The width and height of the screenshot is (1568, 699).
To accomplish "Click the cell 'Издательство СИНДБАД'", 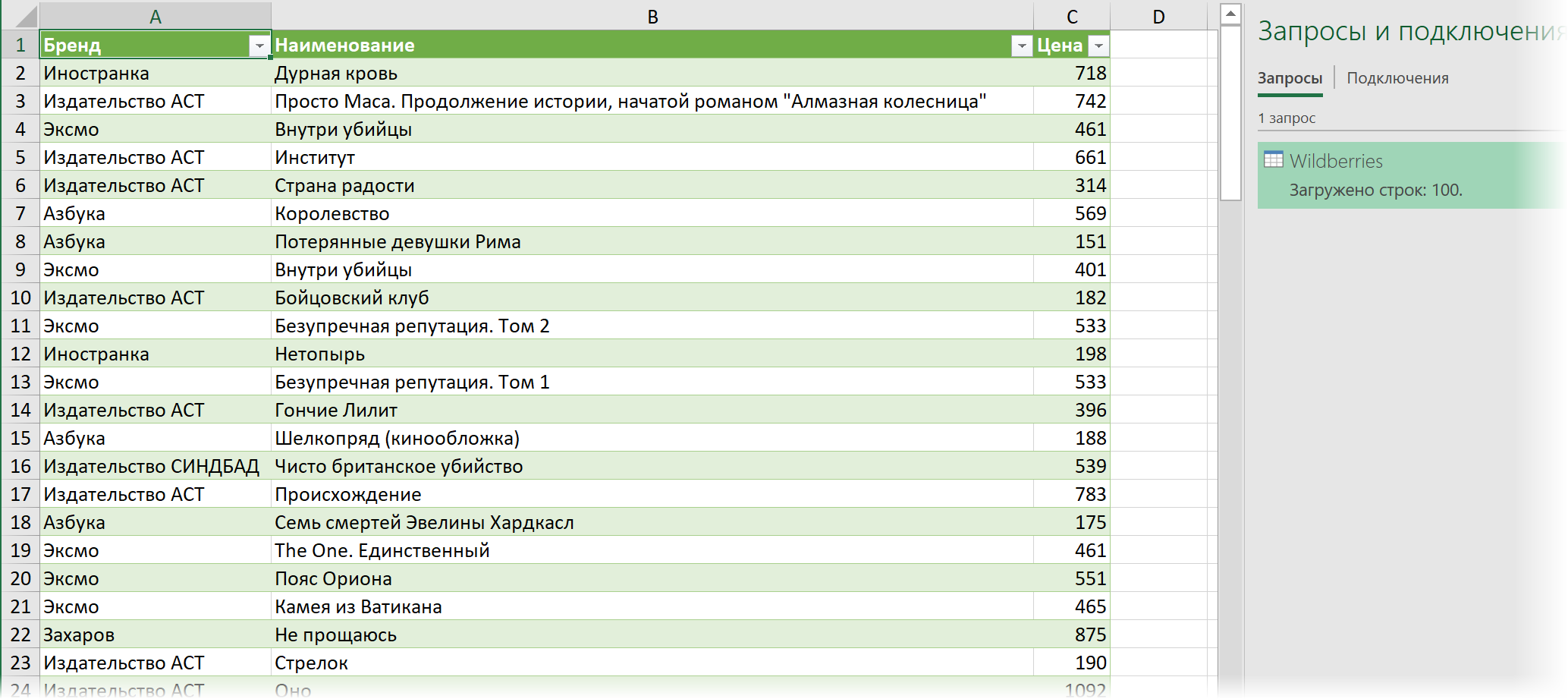I will point(156,466).
